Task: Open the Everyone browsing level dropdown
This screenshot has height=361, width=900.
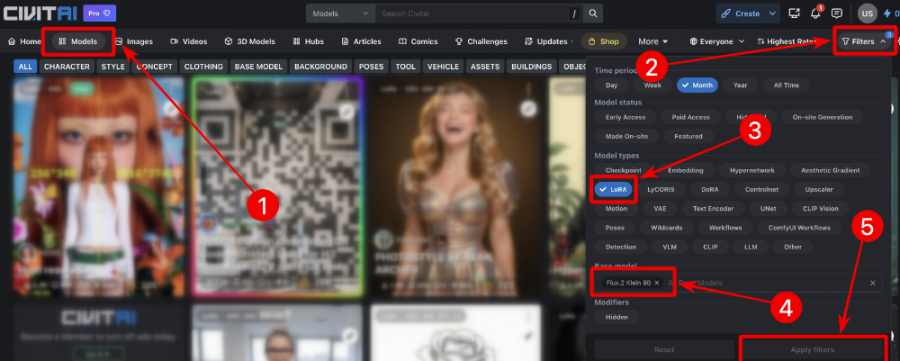Action: tap(717, 41)
